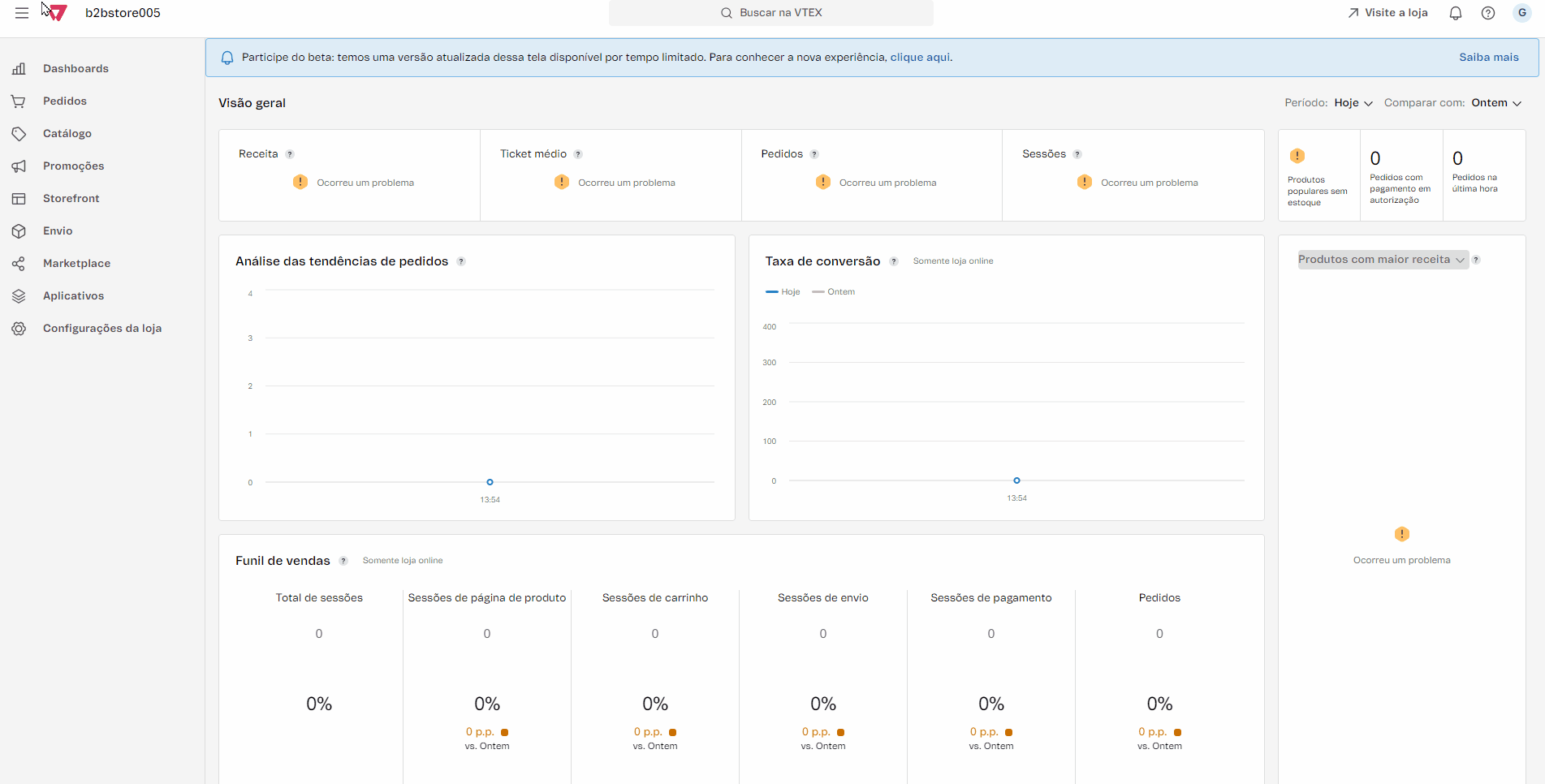The width and height of the screenshot is (1545, 784).
Task: Open the help question mark icon
Action: 1488,13
